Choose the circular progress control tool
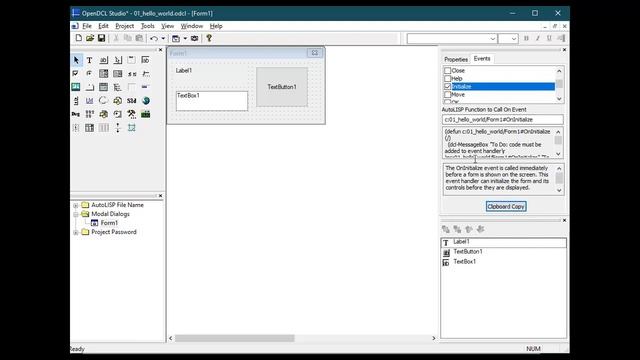Image resolution: width=640 pixels, height=360 pixels. point(103,100)
